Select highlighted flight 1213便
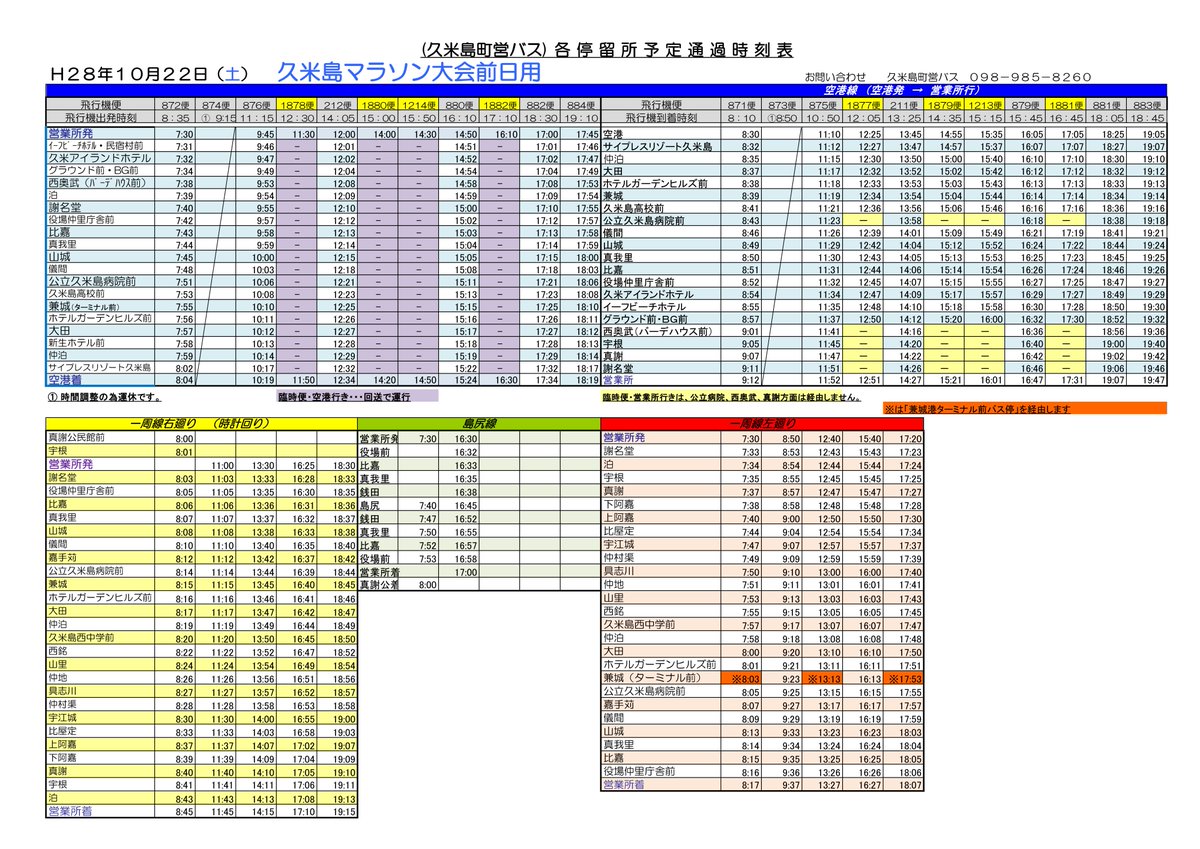This screenshot has width=1200, height=849. pos(984,104)
